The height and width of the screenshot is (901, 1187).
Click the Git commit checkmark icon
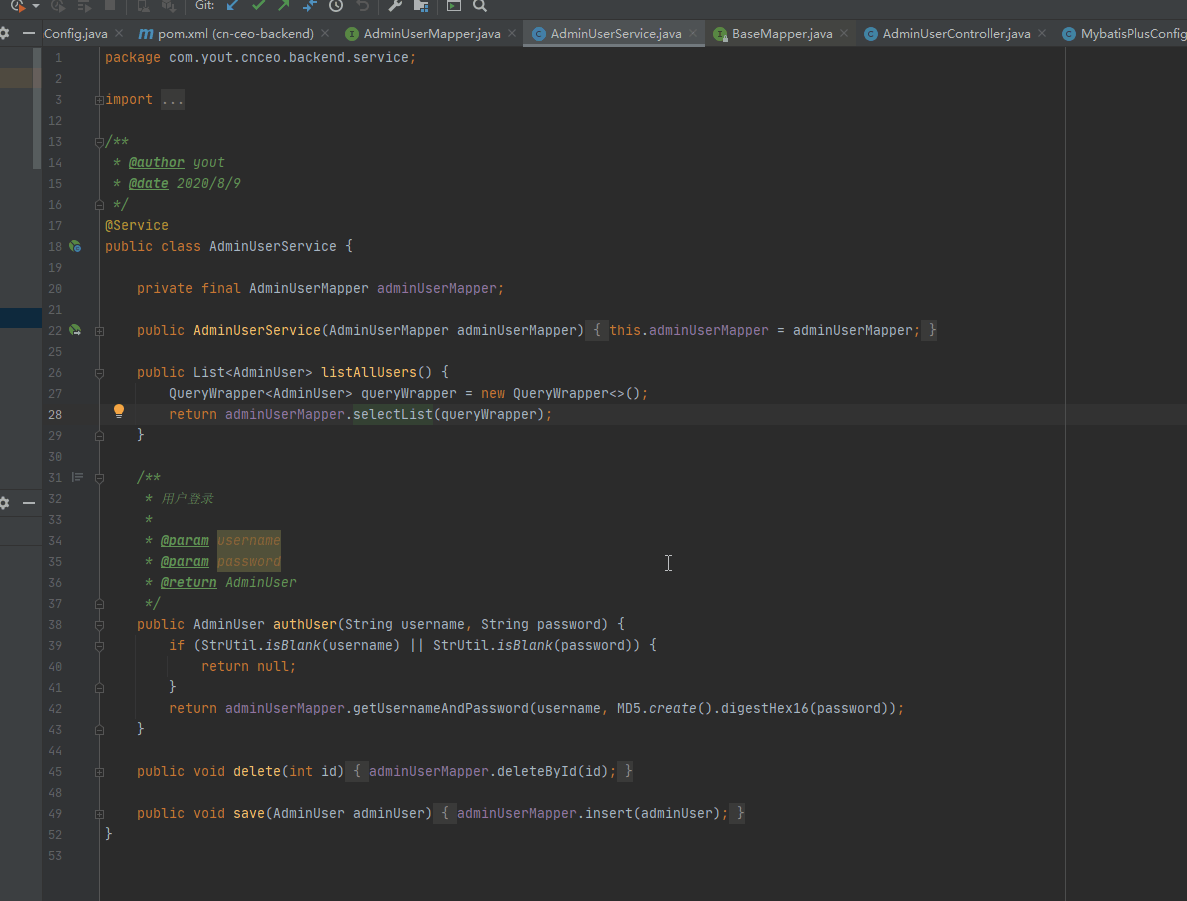pyautogui.click(x=258, y=5)
